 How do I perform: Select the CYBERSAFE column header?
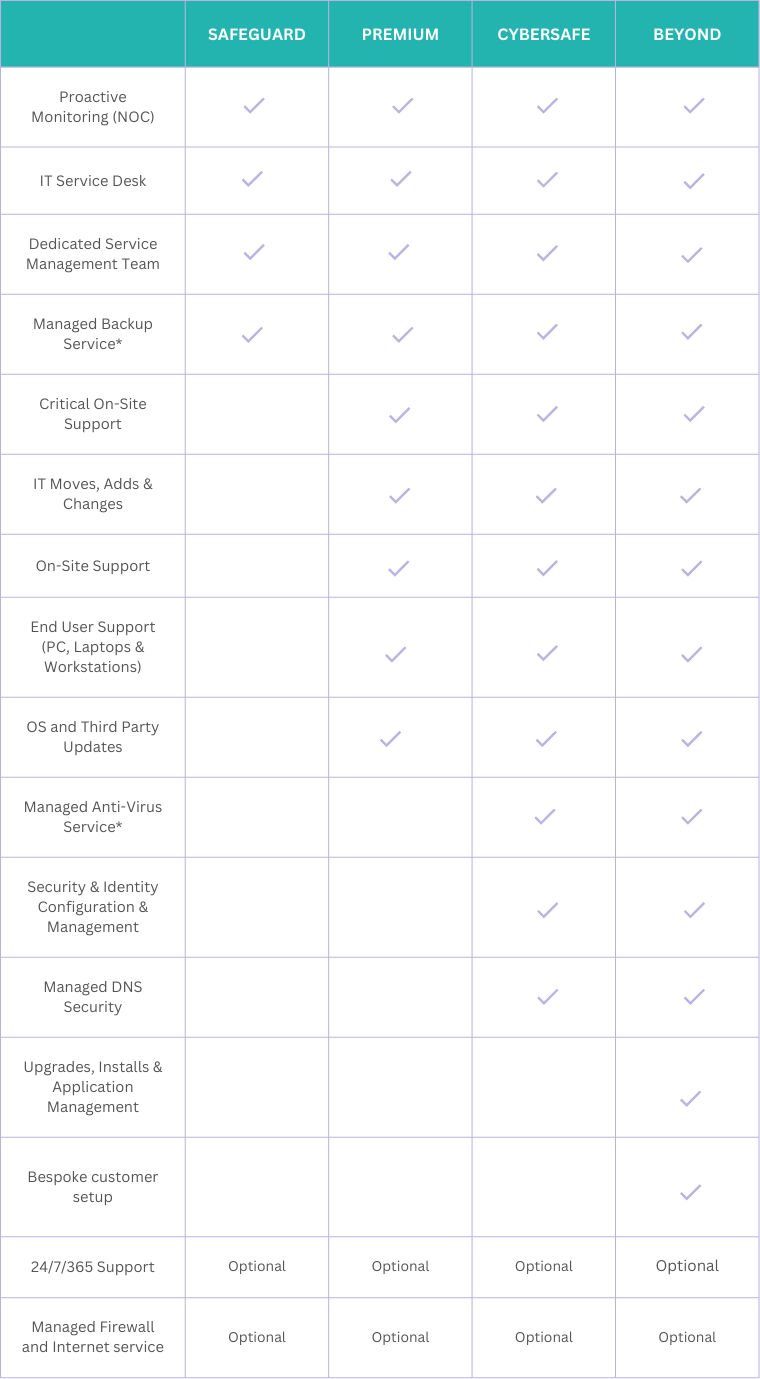544,34
